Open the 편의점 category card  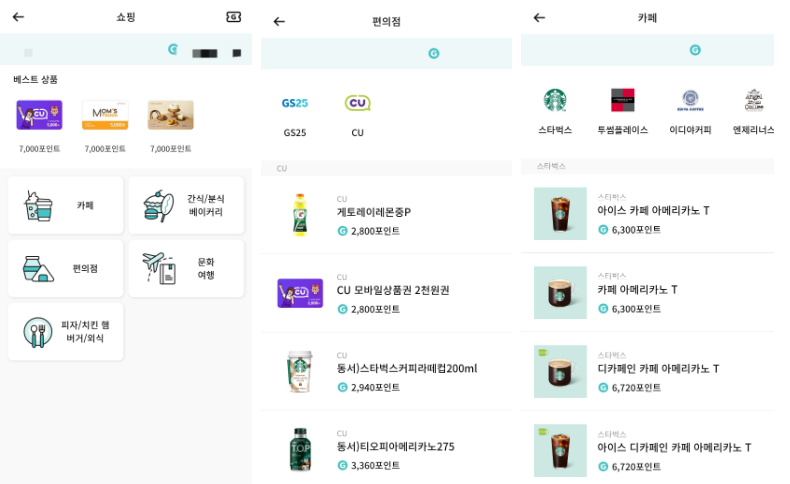point(65,268)
